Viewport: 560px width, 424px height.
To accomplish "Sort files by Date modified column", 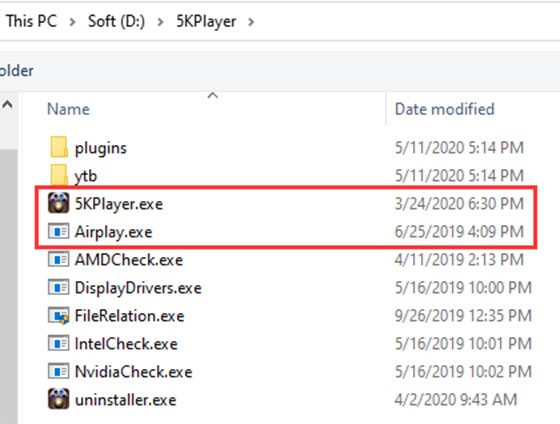I will [444, 109].
